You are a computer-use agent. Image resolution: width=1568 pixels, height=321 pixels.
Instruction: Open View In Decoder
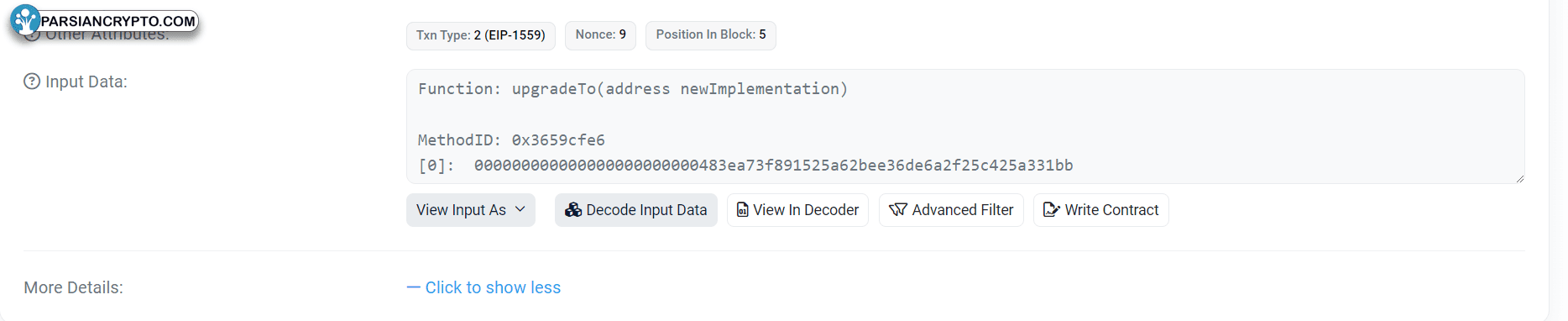coord(797,210)
